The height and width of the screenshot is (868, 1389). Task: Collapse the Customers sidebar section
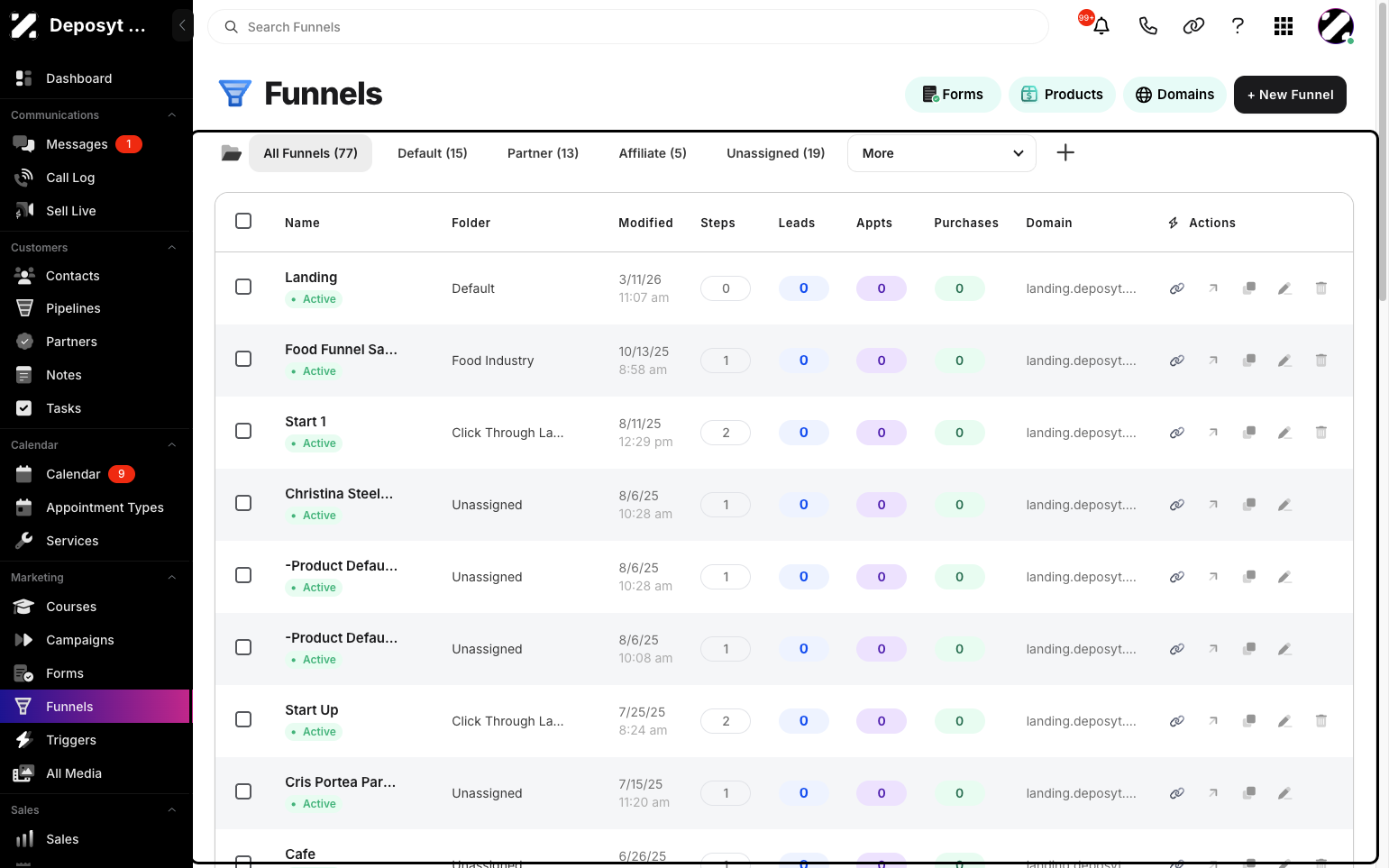(171, 248)
